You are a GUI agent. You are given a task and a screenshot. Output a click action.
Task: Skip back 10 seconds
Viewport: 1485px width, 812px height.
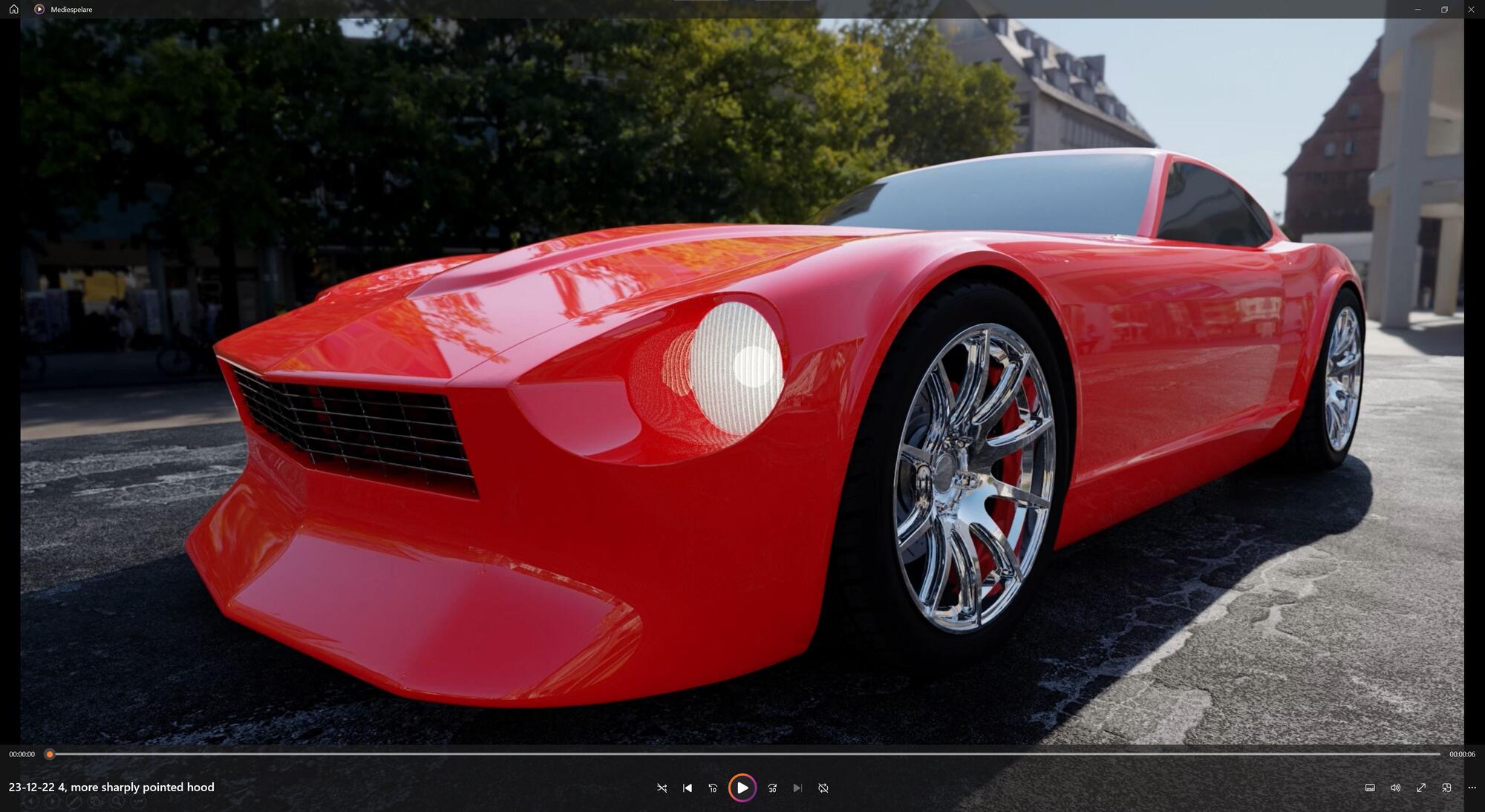coord(713,788)
